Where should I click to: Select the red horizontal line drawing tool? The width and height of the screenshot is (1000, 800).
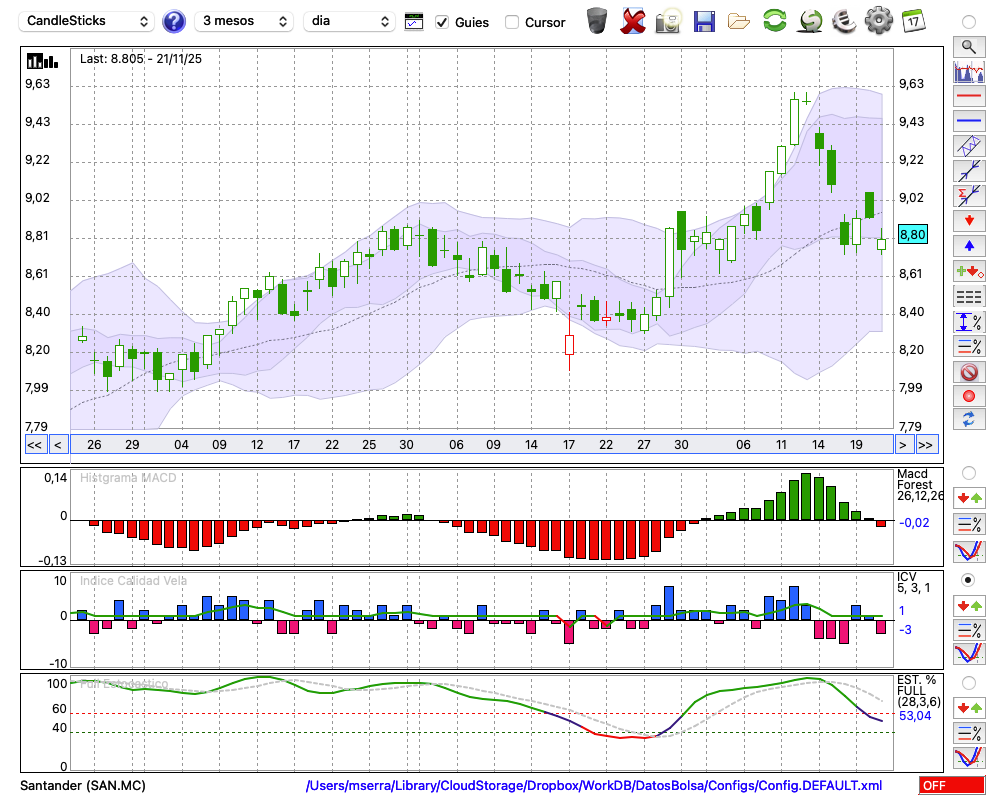click(968, 97)
